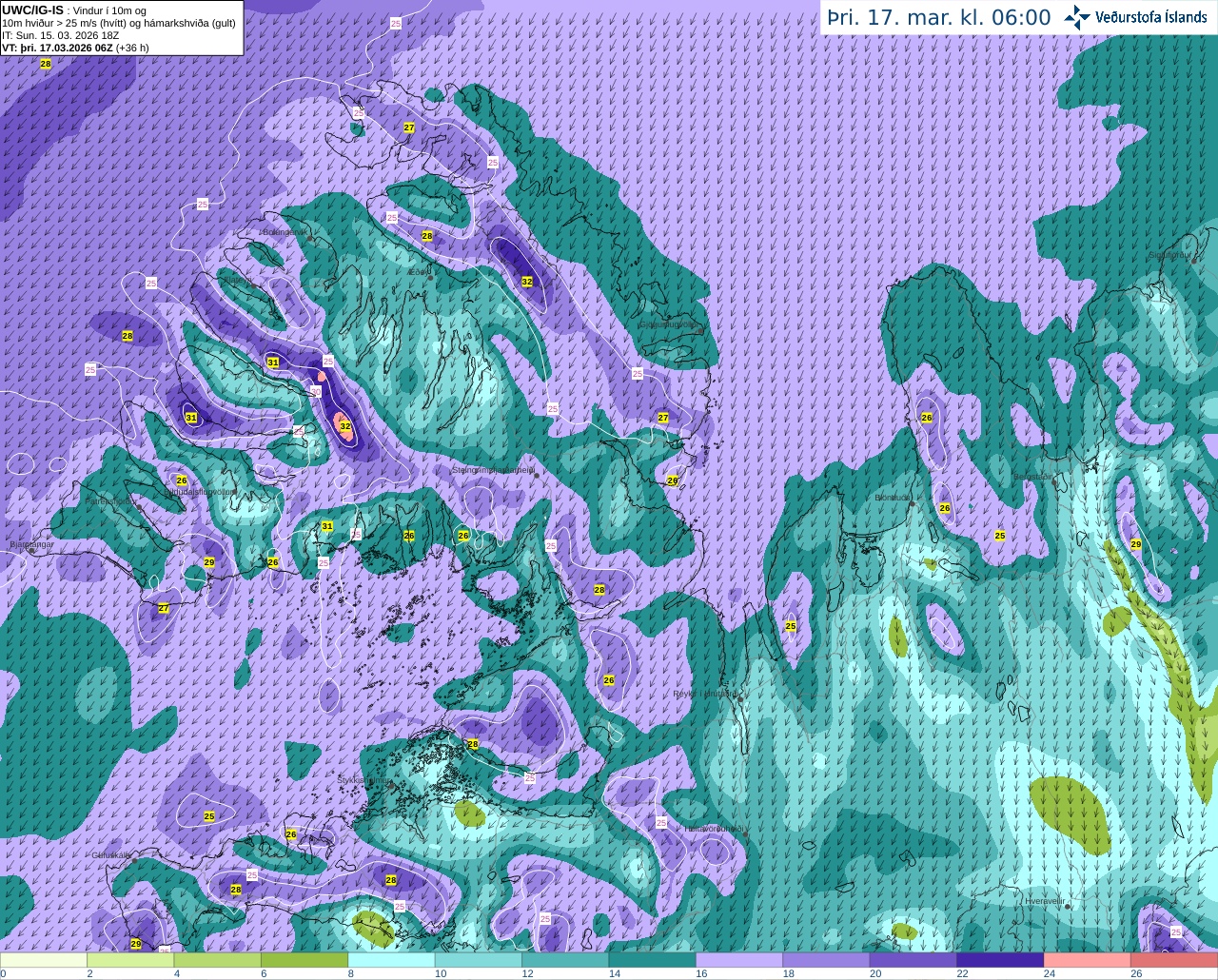The width and height of the screenshot is (1218, 980).
Task: Click the Bjargtangar station label
Action: [31, 544]
